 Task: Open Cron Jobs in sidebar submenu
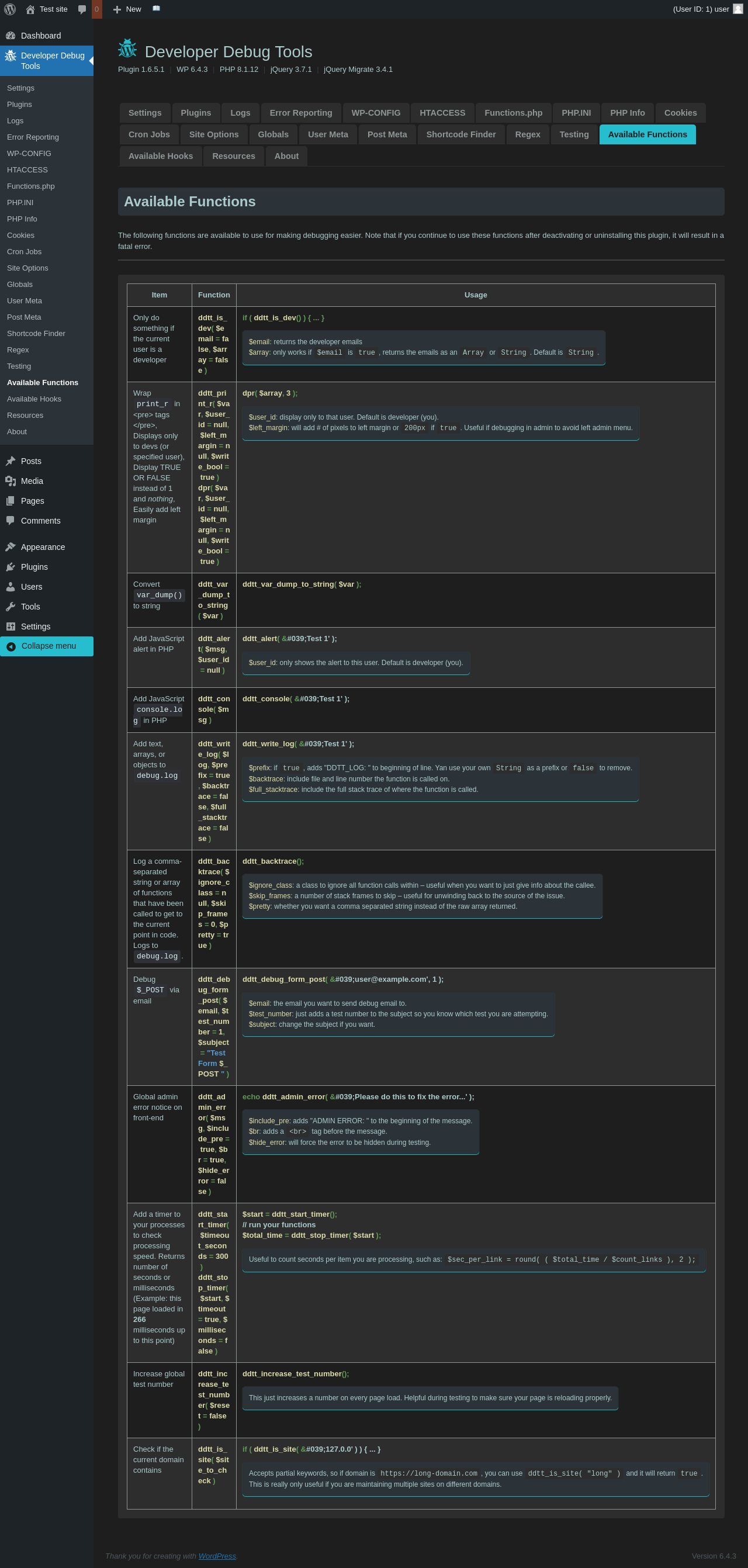click(x=25, y=251)
